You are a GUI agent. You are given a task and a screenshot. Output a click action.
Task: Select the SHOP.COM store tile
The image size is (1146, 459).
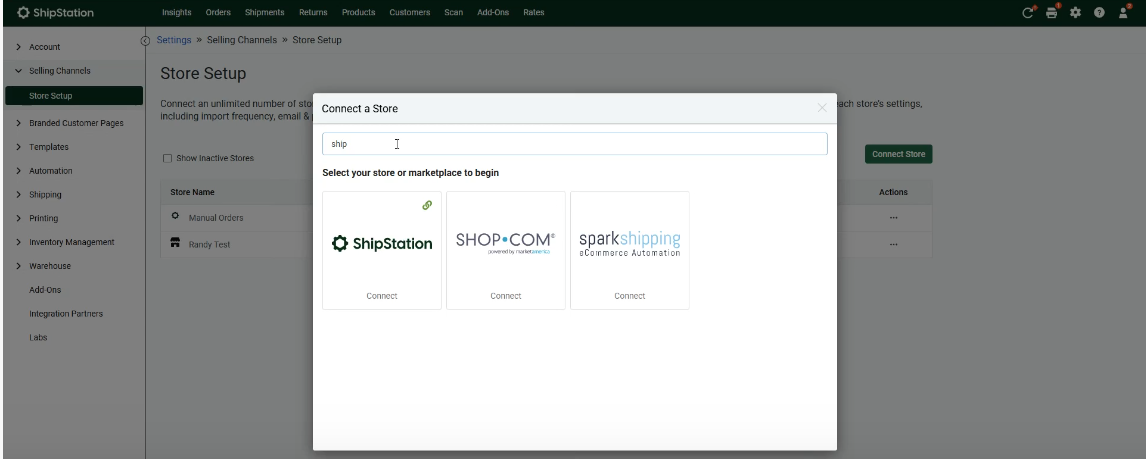[x=506, y=250]
